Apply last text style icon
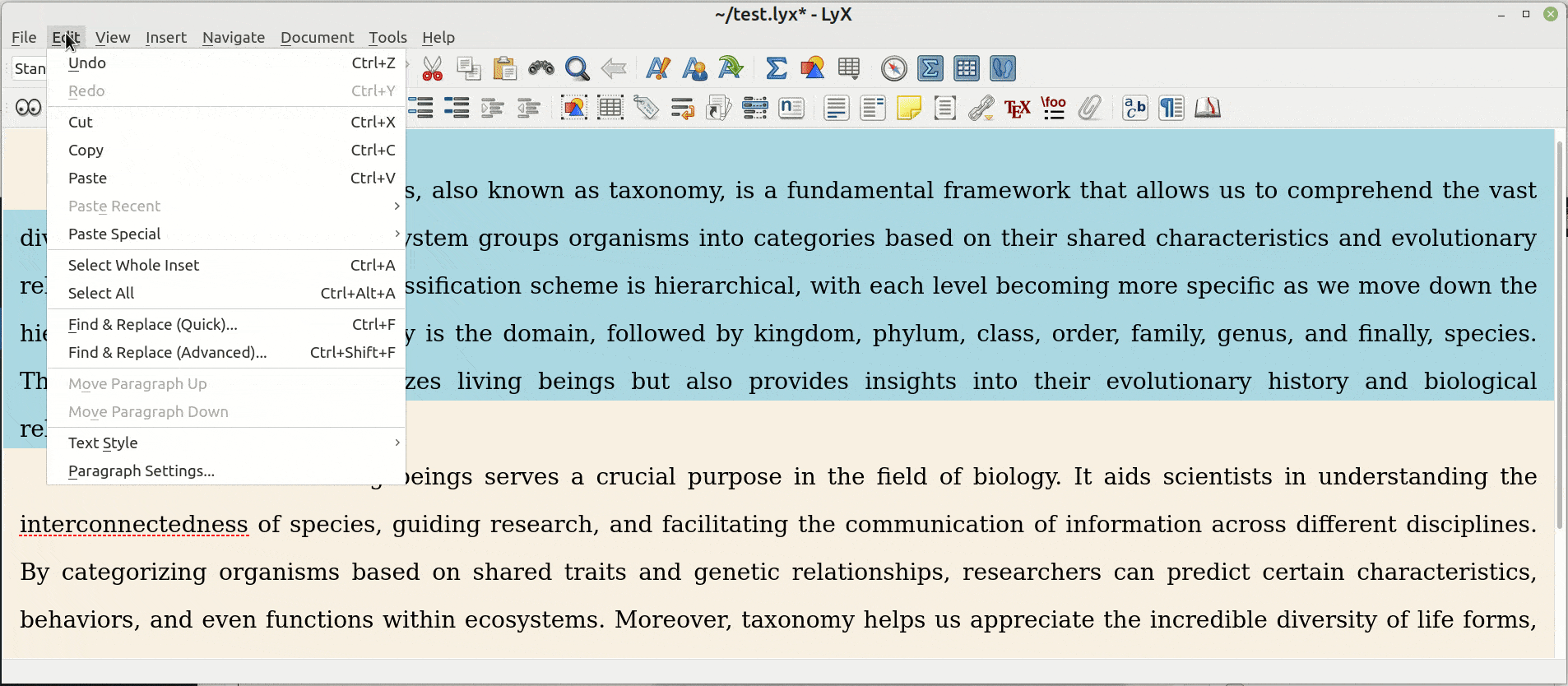This screenshot has width=1568, height=686. [x=731, y=68]
